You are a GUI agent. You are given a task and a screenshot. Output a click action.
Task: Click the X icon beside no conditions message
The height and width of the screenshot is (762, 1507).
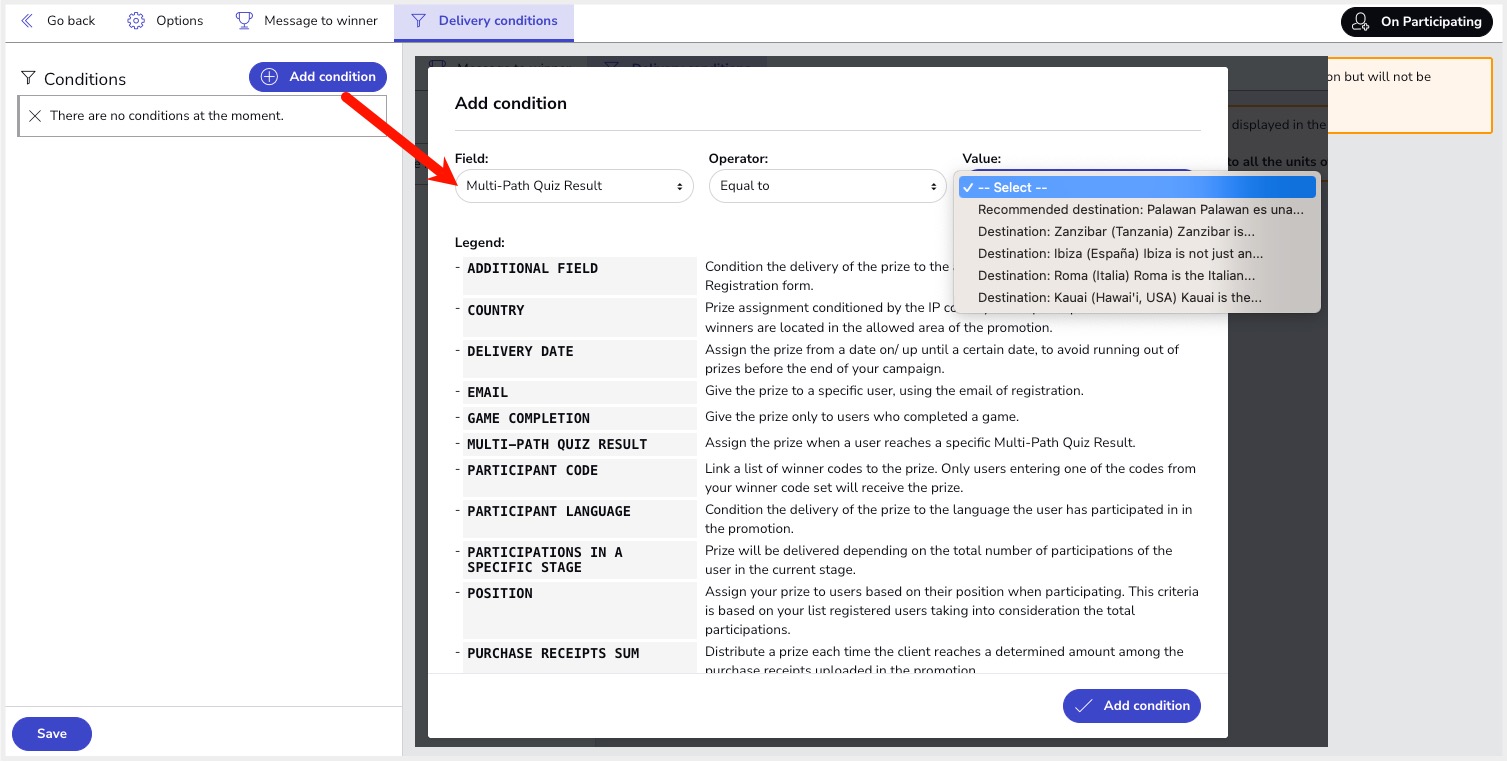tap(35, 116)
